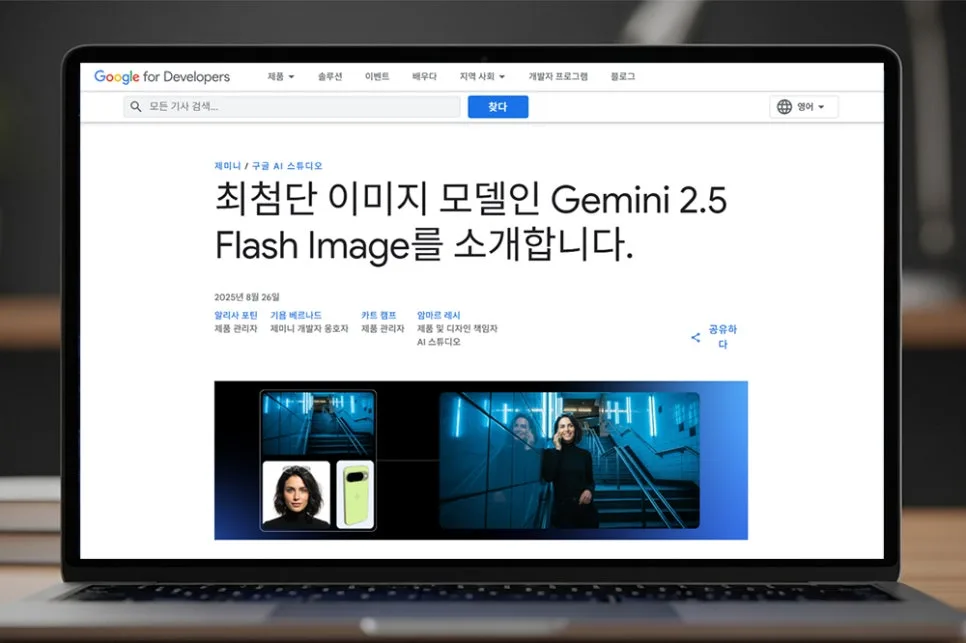Click the 공유하다 share link
This screenshot has height=643, width=966.
(723, 337)
